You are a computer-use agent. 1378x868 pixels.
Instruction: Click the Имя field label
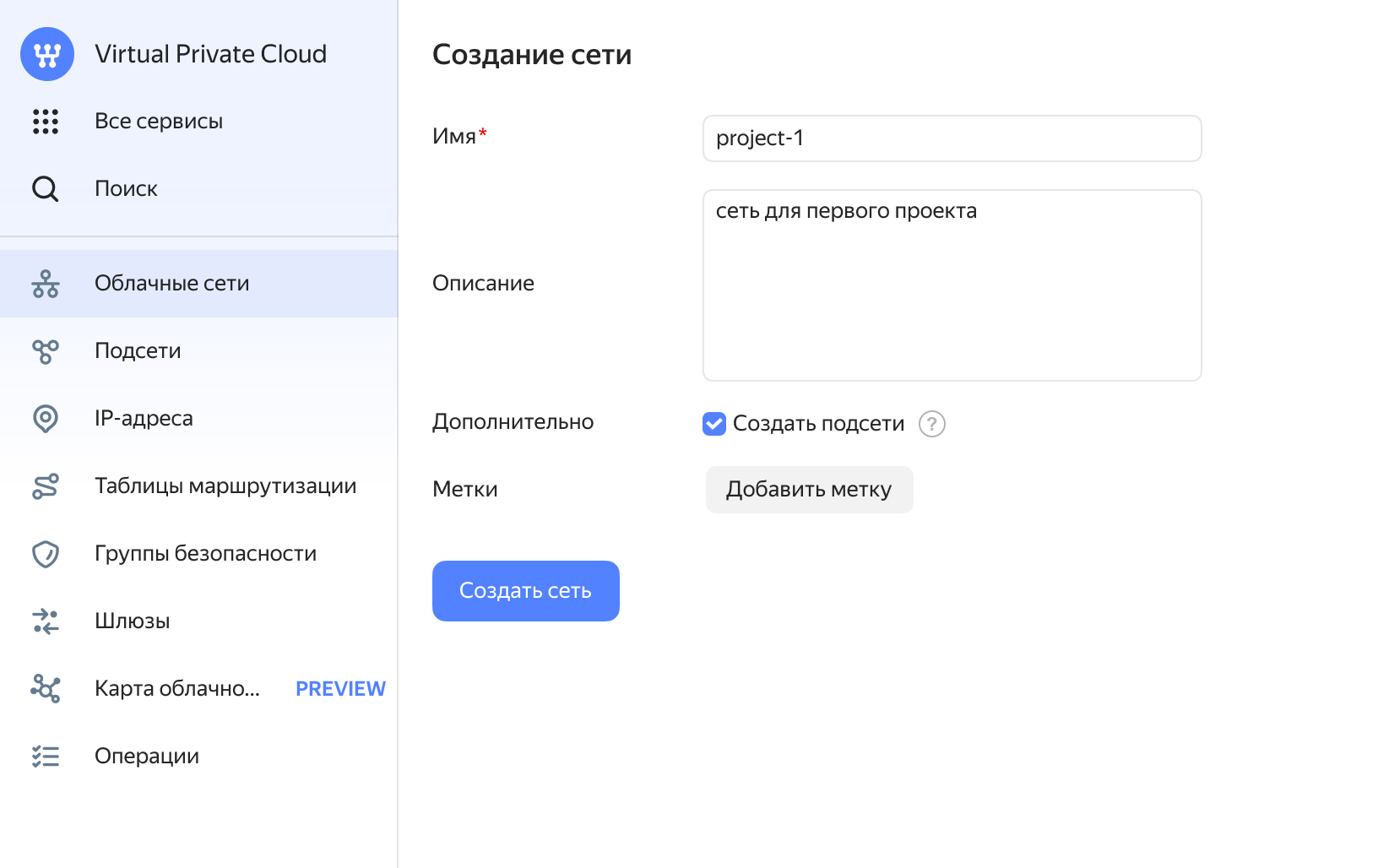pos(454,136)
